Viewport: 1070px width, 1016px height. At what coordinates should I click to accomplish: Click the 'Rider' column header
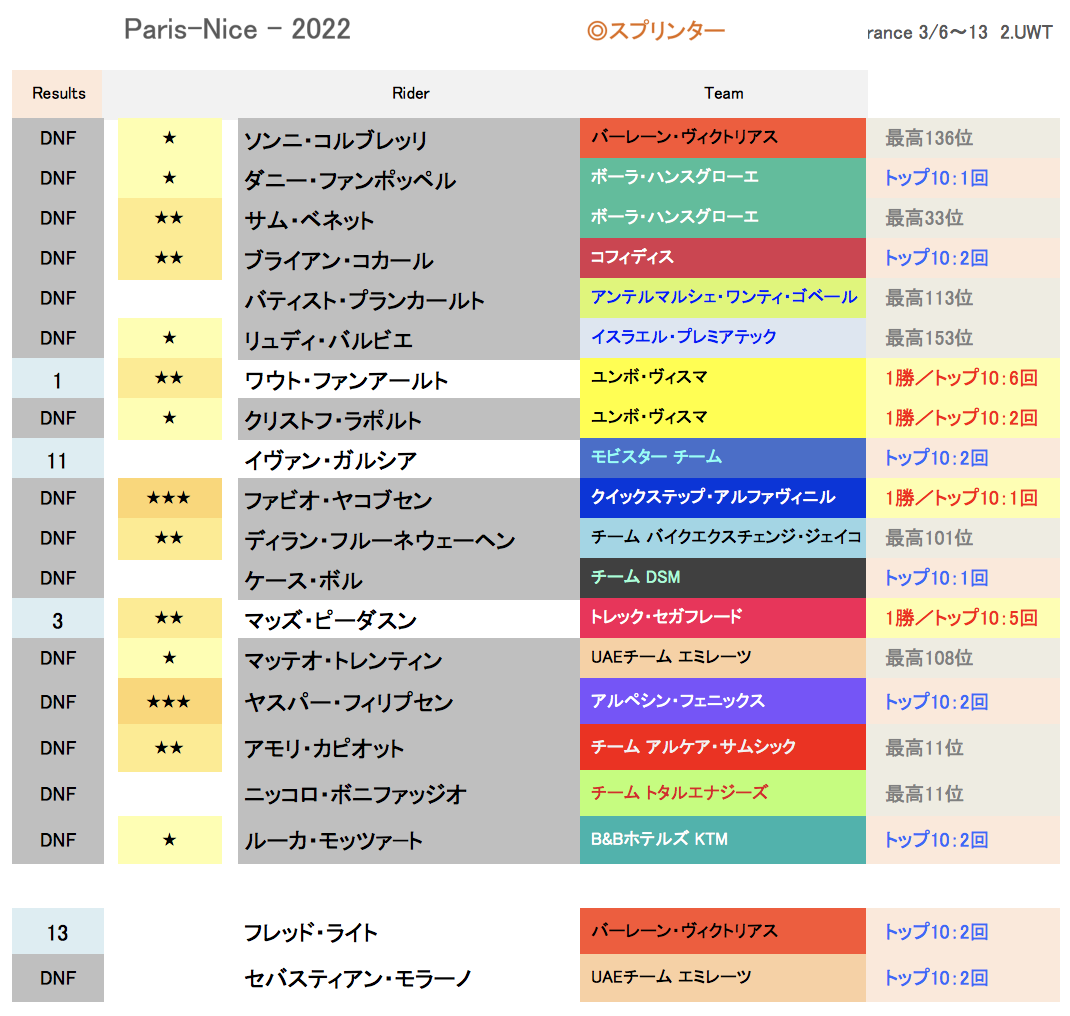click(410, 93)
